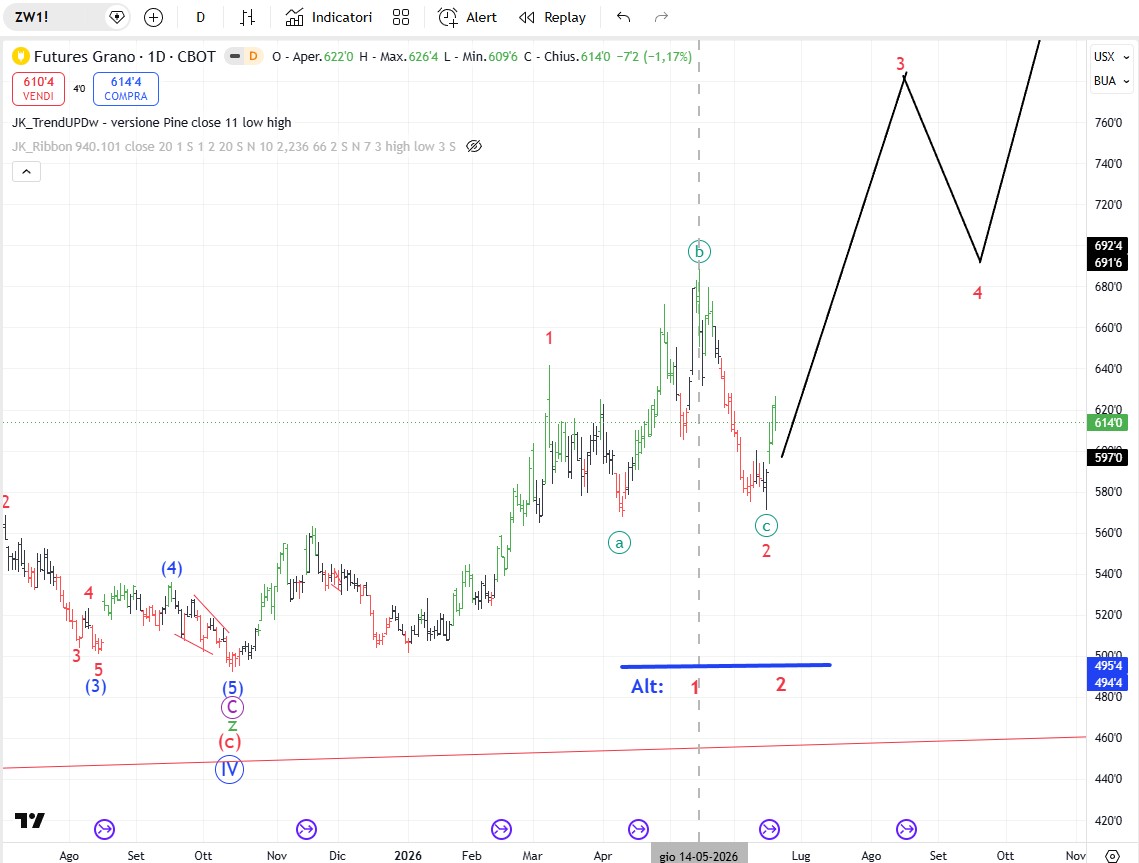Open the Indicatori menu
This screenshot has width=1139, height=863.
(328, 17)
